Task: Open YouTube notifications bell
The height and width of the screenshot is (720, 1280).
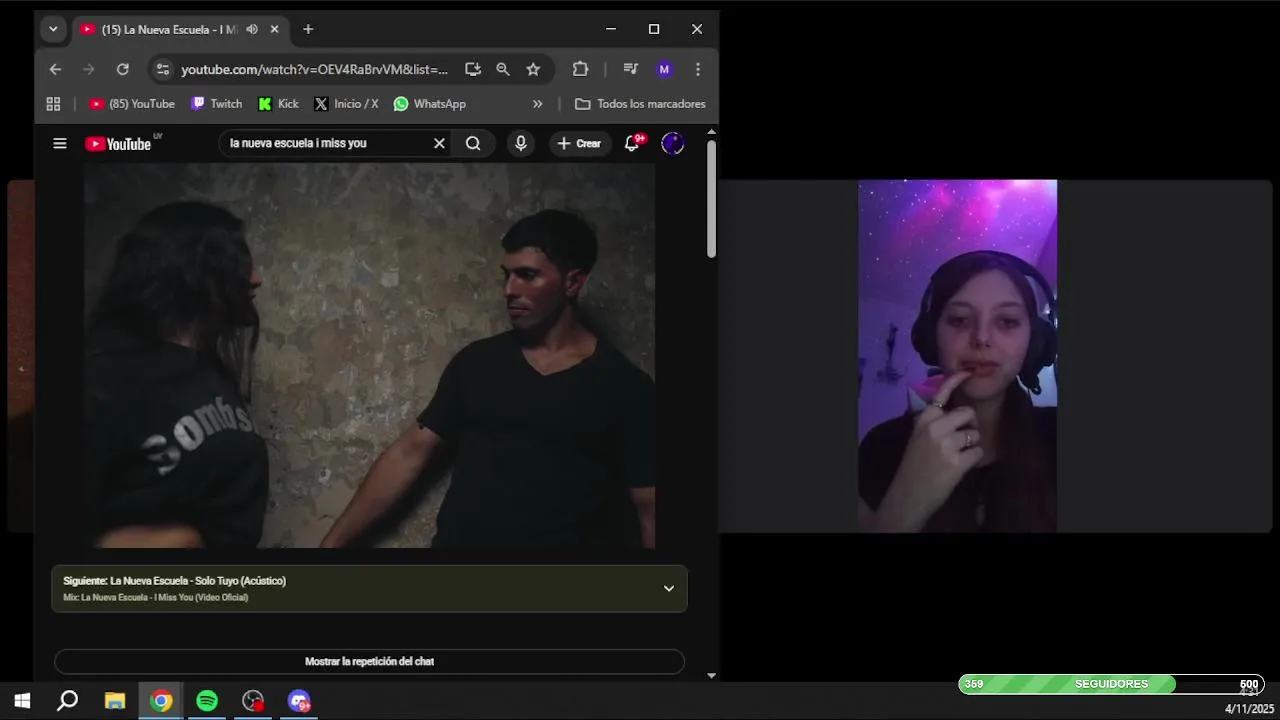Action: point(632,143)
